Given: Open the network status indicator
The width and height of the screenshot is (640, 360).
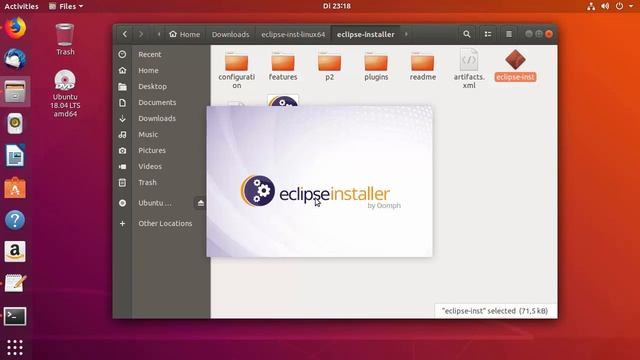Looking at the screenshot, I should point(591,6).
